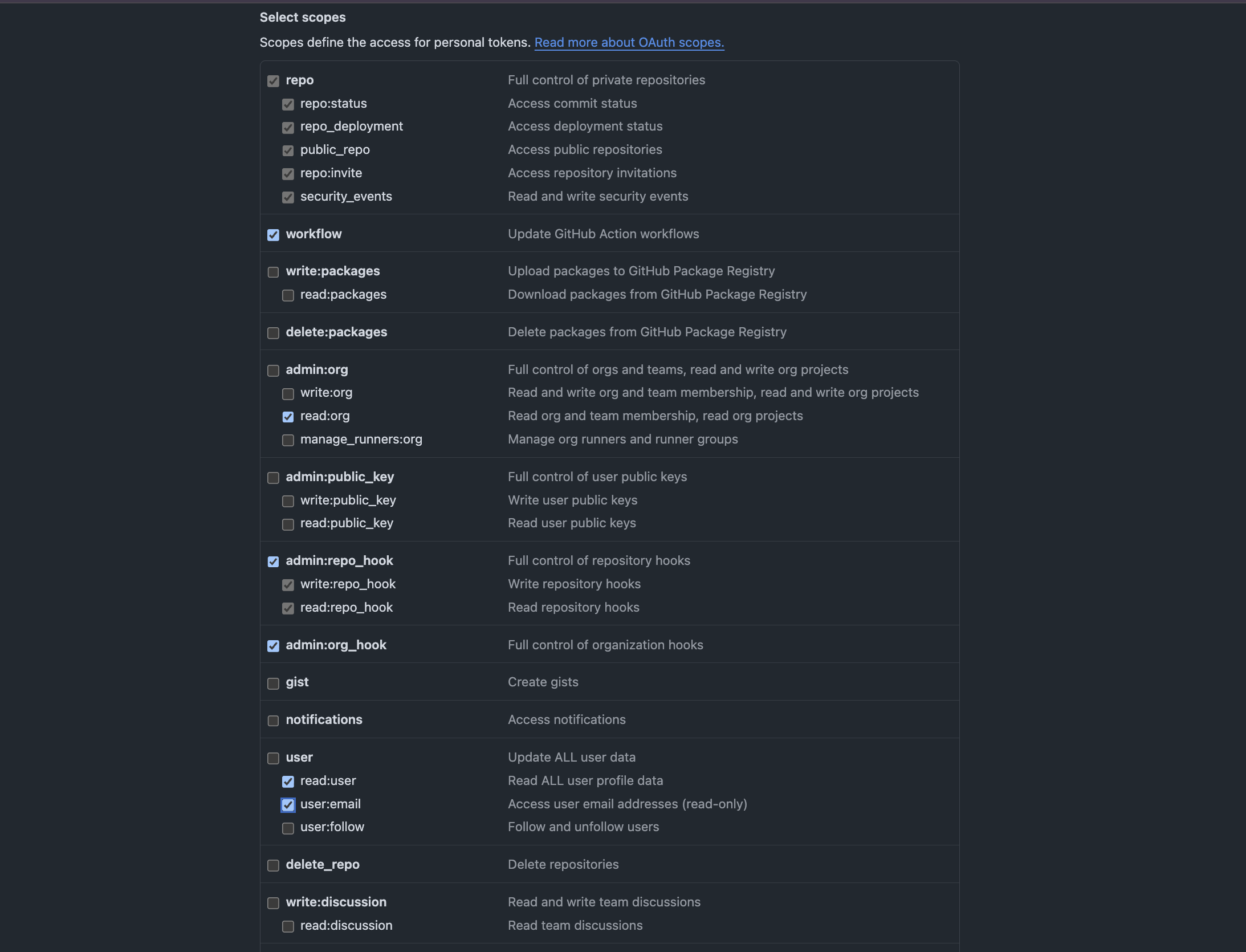Viewport: 1246px width, 952px height.
Task: Enable the user:follow scope
Action: (288, 828)
